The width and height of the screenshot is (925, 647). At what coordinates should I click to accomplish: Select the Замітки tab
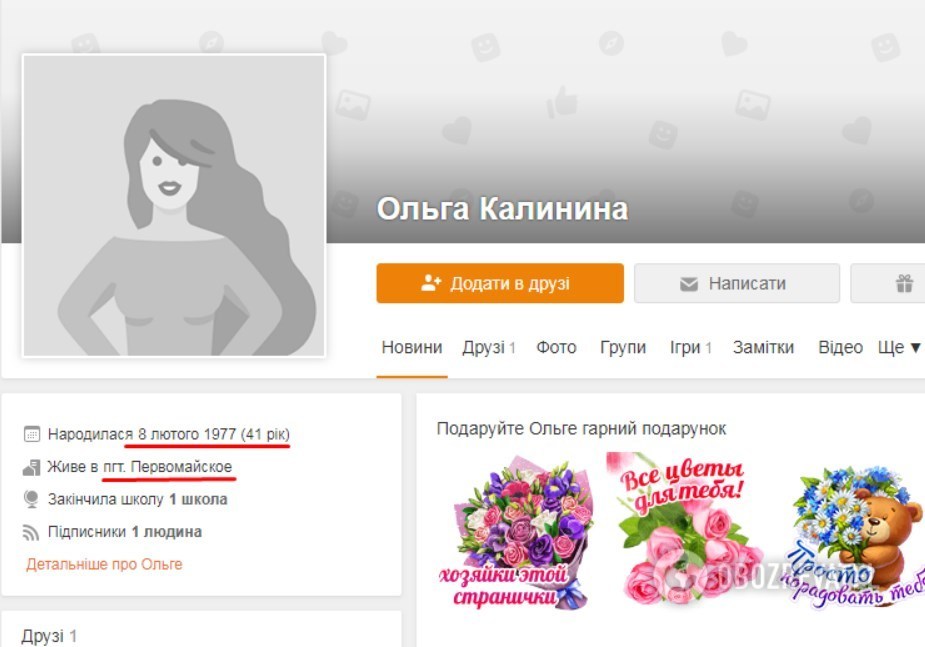763,347
